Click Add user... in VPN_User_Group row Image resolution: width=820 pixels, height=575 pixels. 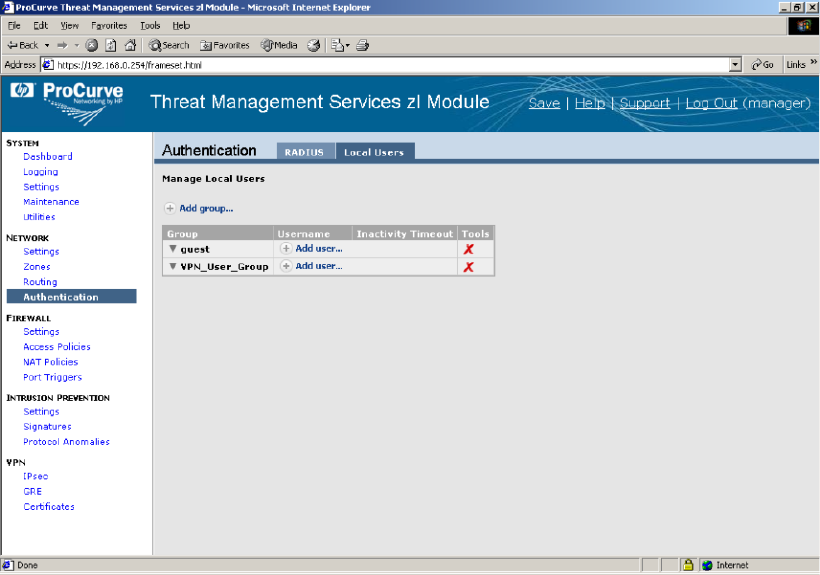pos(318,266)
